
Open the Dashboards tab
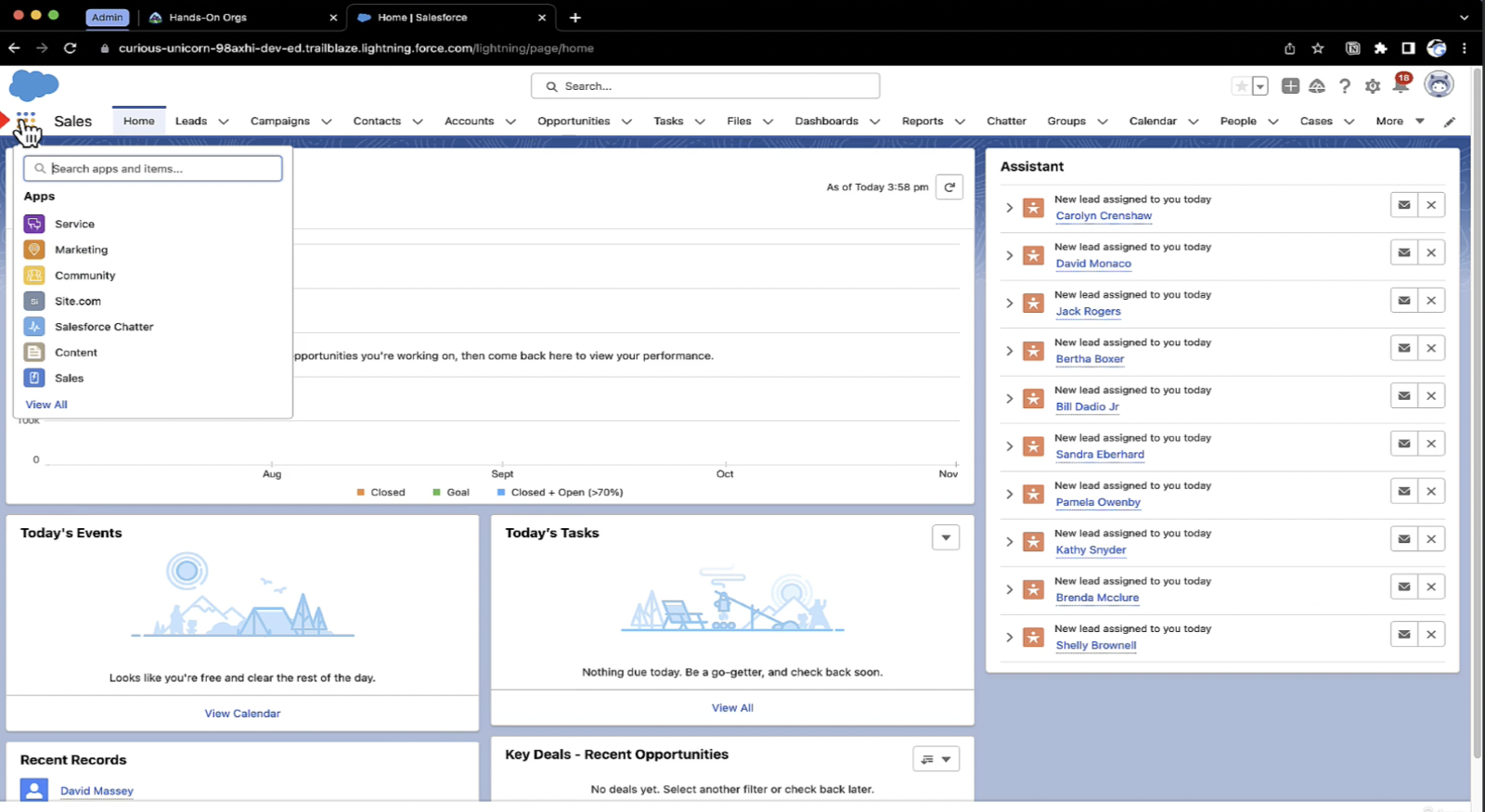[826, 122]
